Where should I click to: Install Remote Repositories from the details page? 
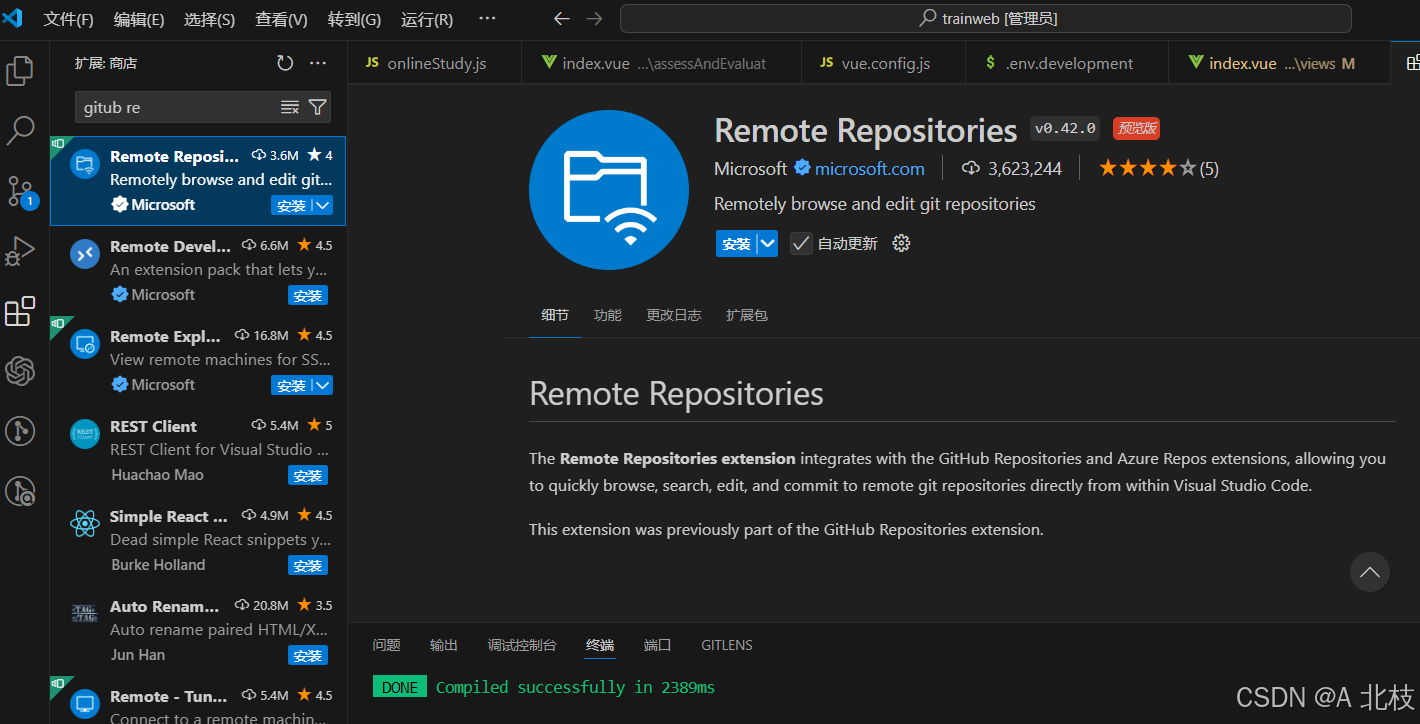tap(736, 243)
